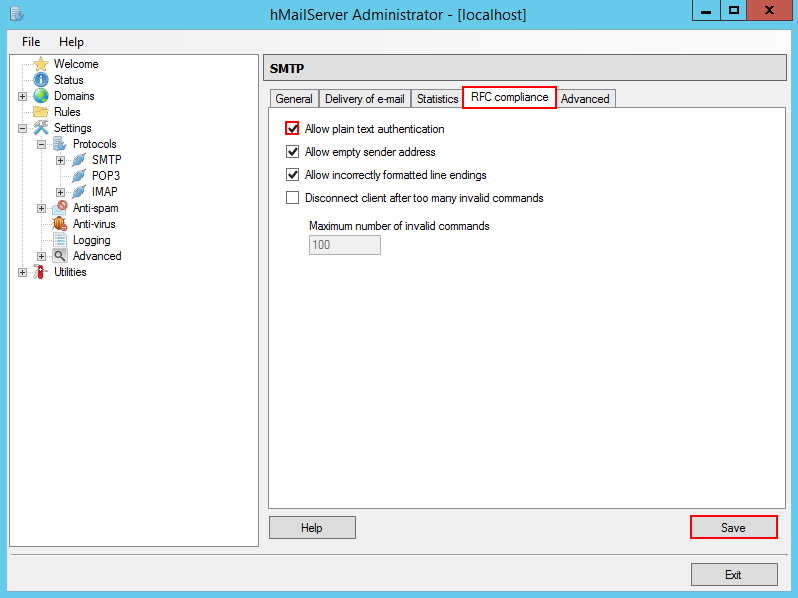Screen dimensions: 798x598
Task: Enable Disconnect client after too many invalid commands
Action: click(292, 197)
